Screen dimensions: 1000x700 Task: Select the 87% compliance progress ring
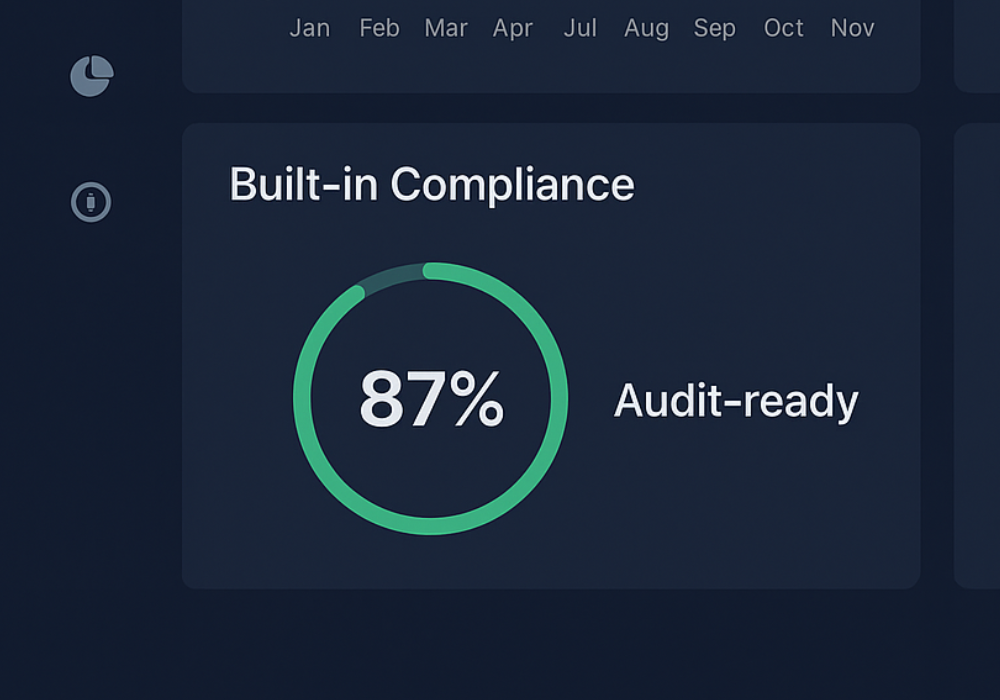click(x=430, y=398)
